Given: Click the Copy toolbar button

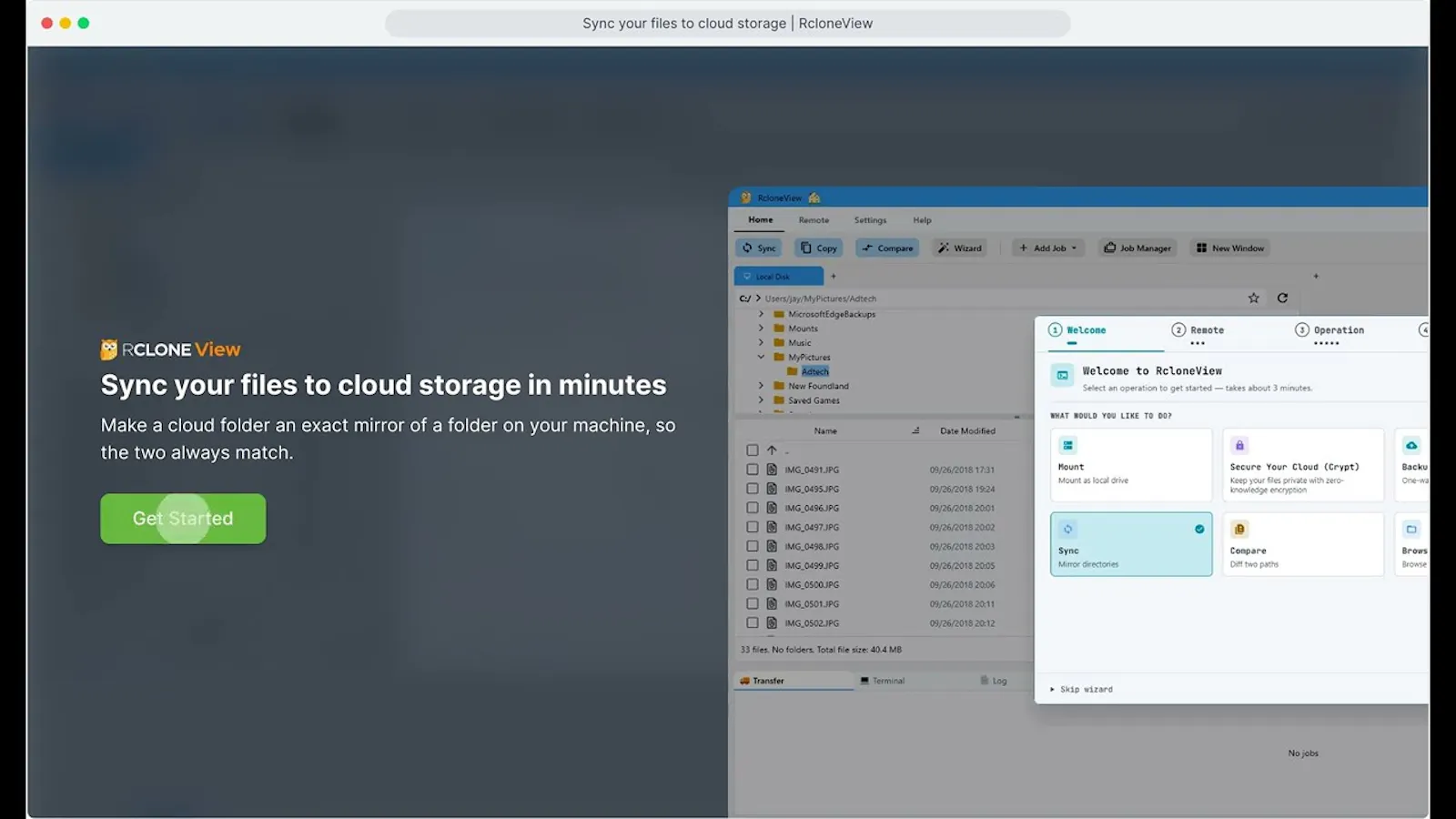Looking at the screenshot, I should (x=819, y=248).
